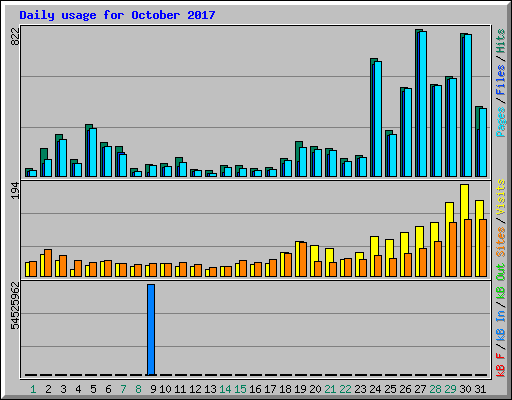Click day label 6 on the x-axis

tap(108, 389)
